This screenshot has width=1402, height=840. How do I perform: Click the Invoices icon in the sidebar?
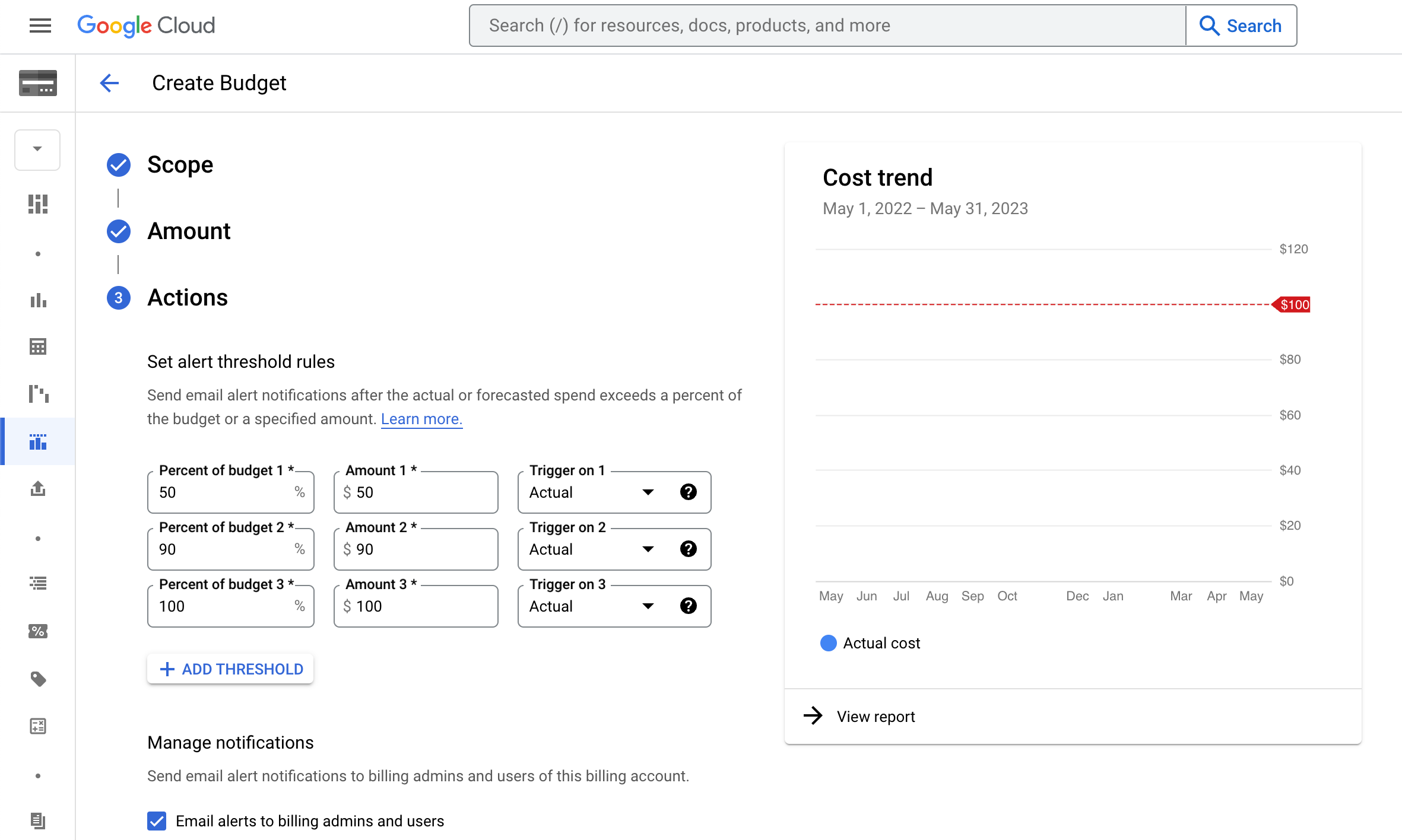click(38, 821)
